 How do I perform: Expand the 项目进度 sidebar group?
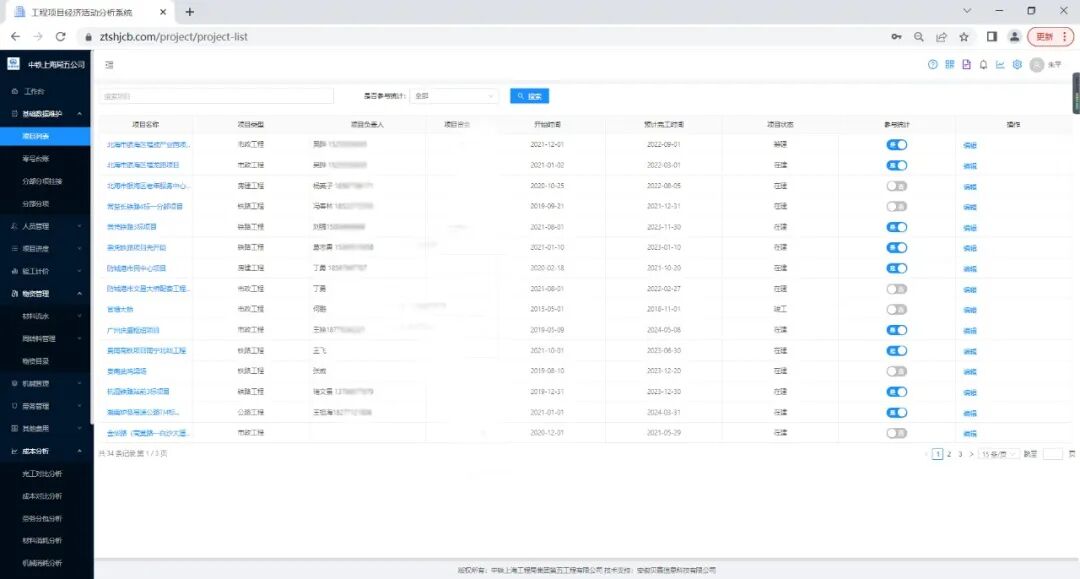tap(45, 249)
